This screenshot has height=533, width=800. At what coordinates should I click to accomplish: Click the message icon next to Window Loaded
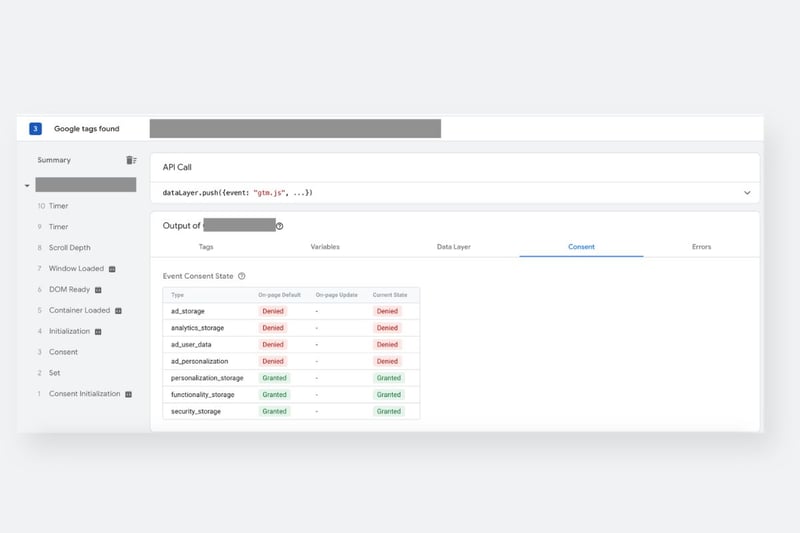112,269
